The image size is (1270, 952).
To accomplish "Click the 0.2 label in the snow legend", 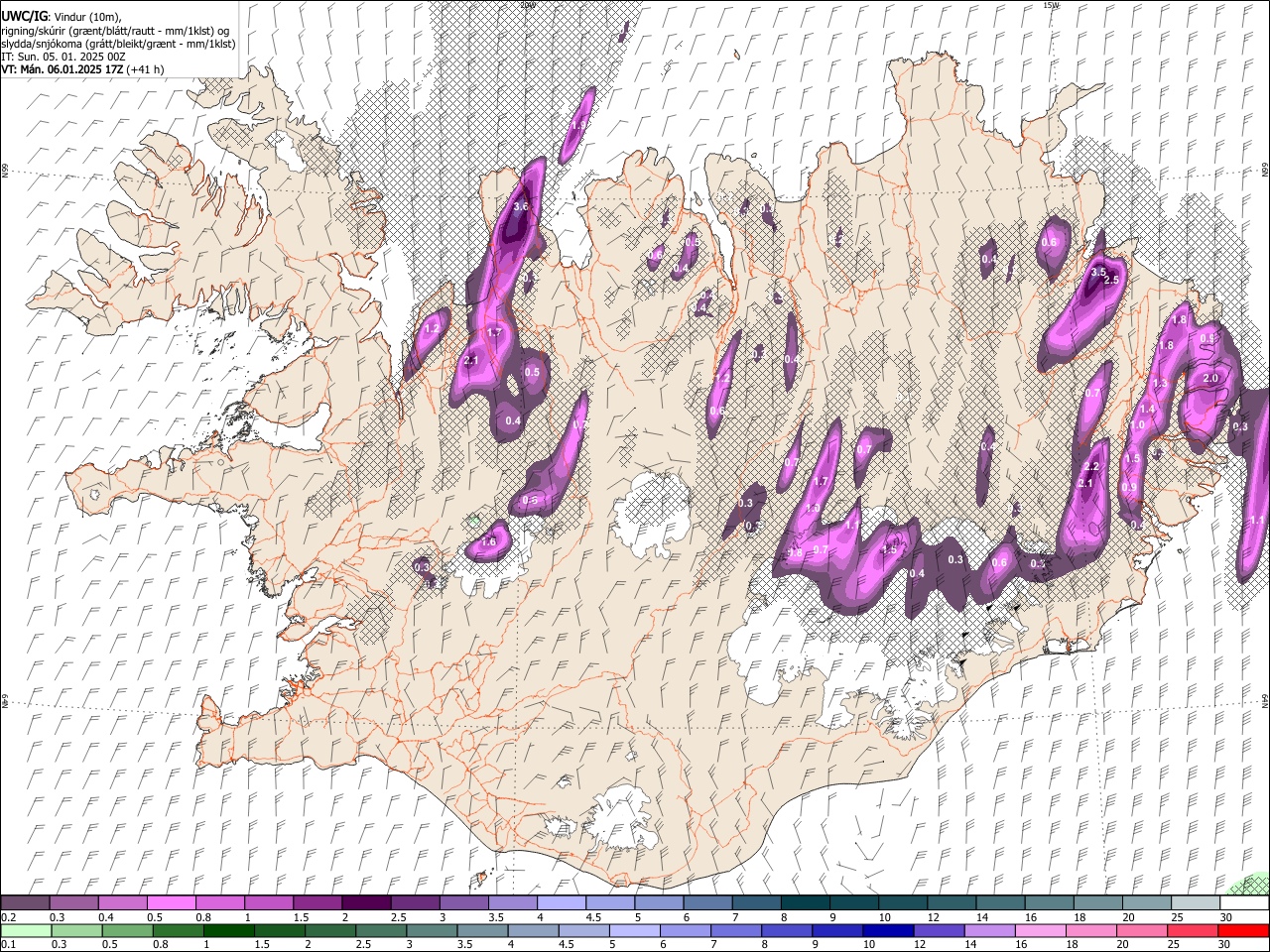I will [8, 917].
